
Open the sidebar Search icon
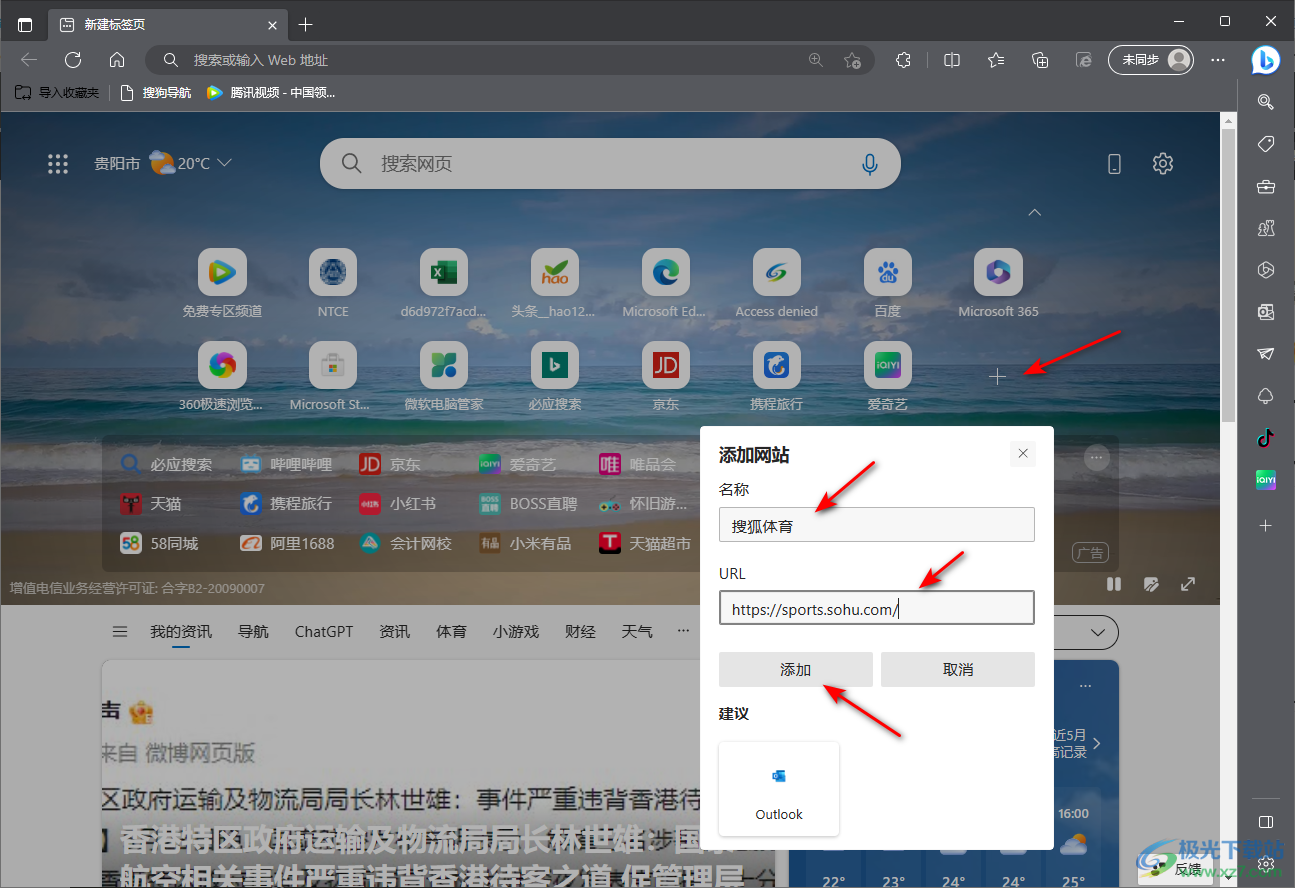(x=1266, y=101)
